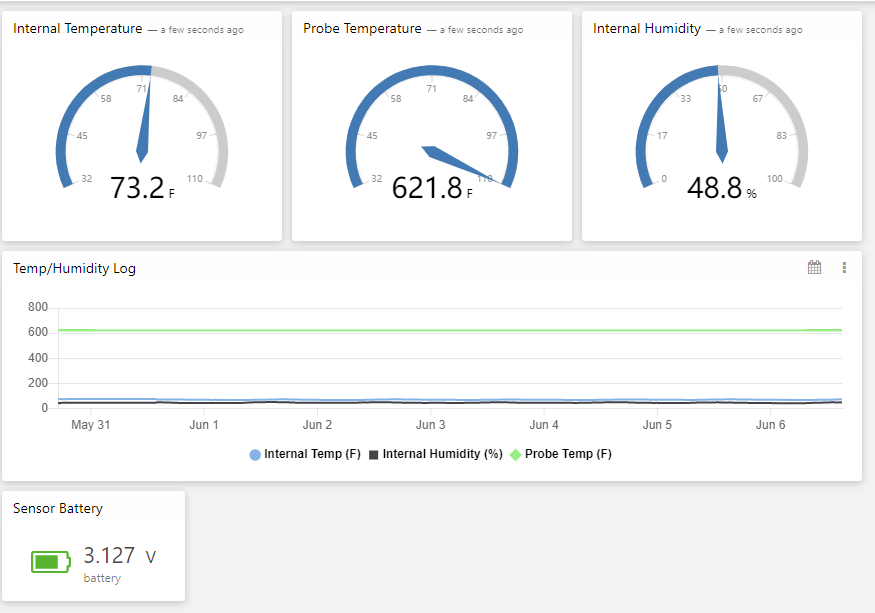Click the Internal Humidity updated timestamp
Screen dimensions: 875x613
761,30
